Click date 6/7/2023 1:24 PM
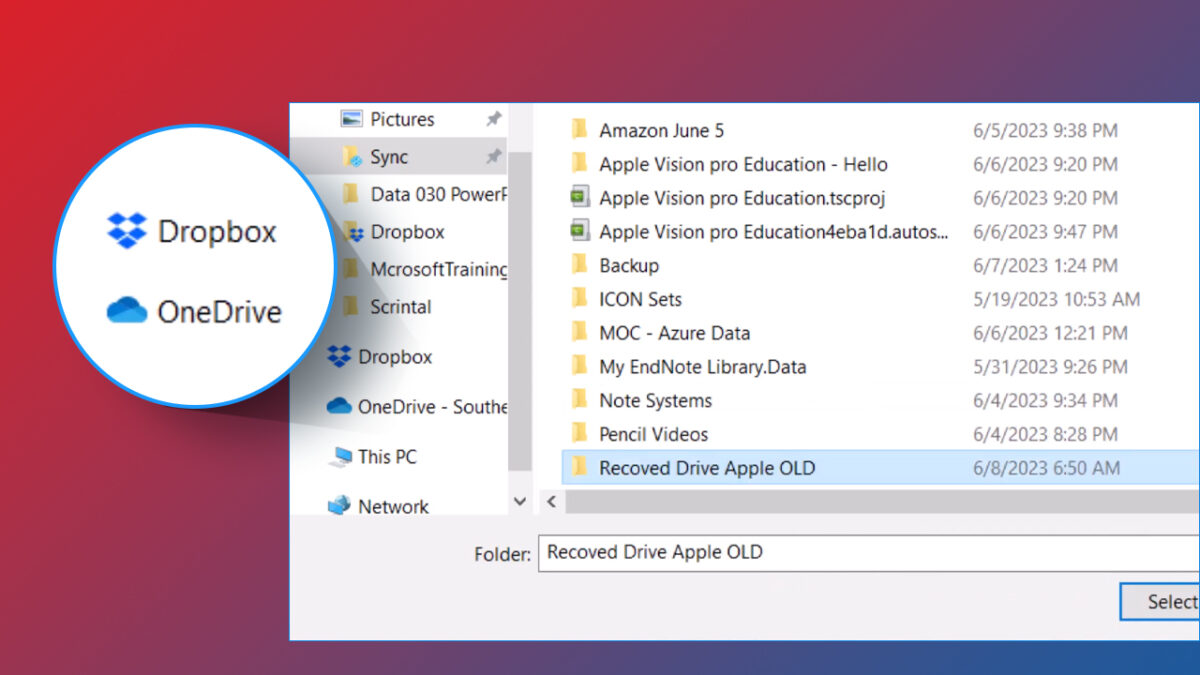The height and width of the screenshot is (675, 1200). pos(1045,265)
